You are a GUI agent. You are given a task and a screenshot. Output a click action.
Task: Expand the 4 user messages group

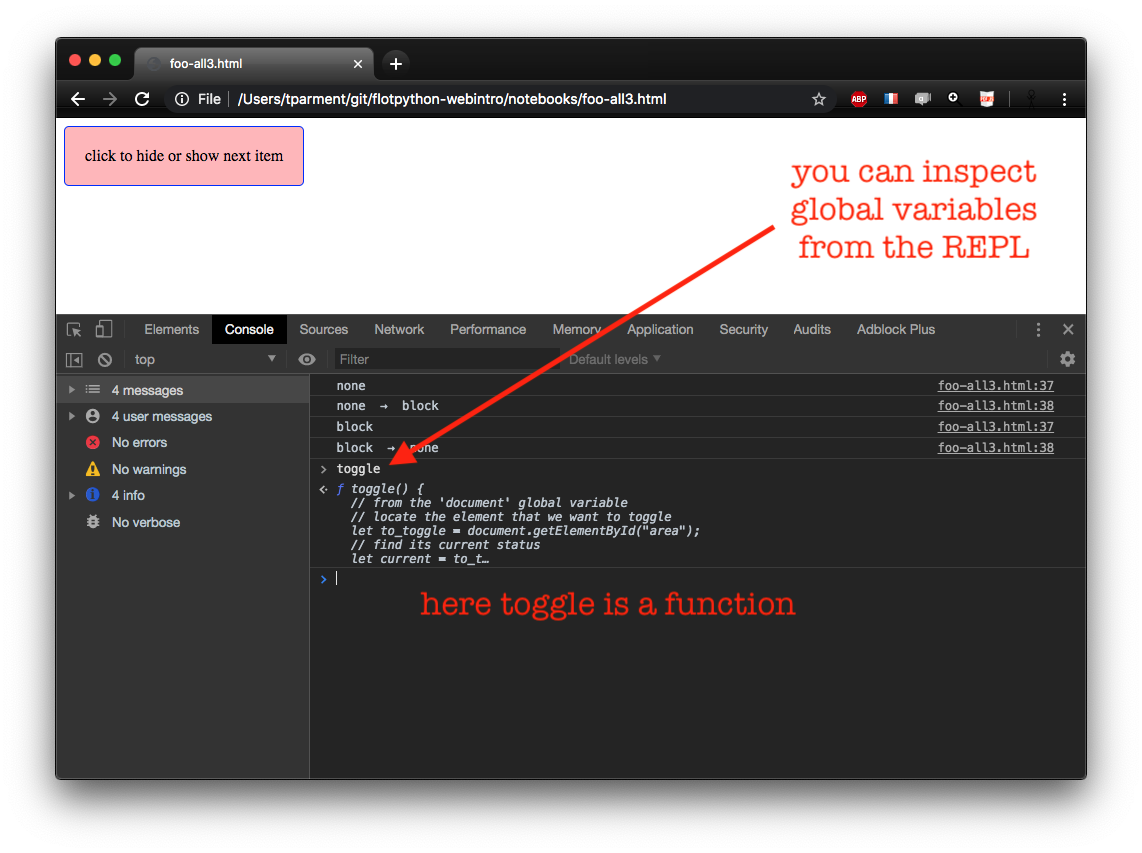71,416
